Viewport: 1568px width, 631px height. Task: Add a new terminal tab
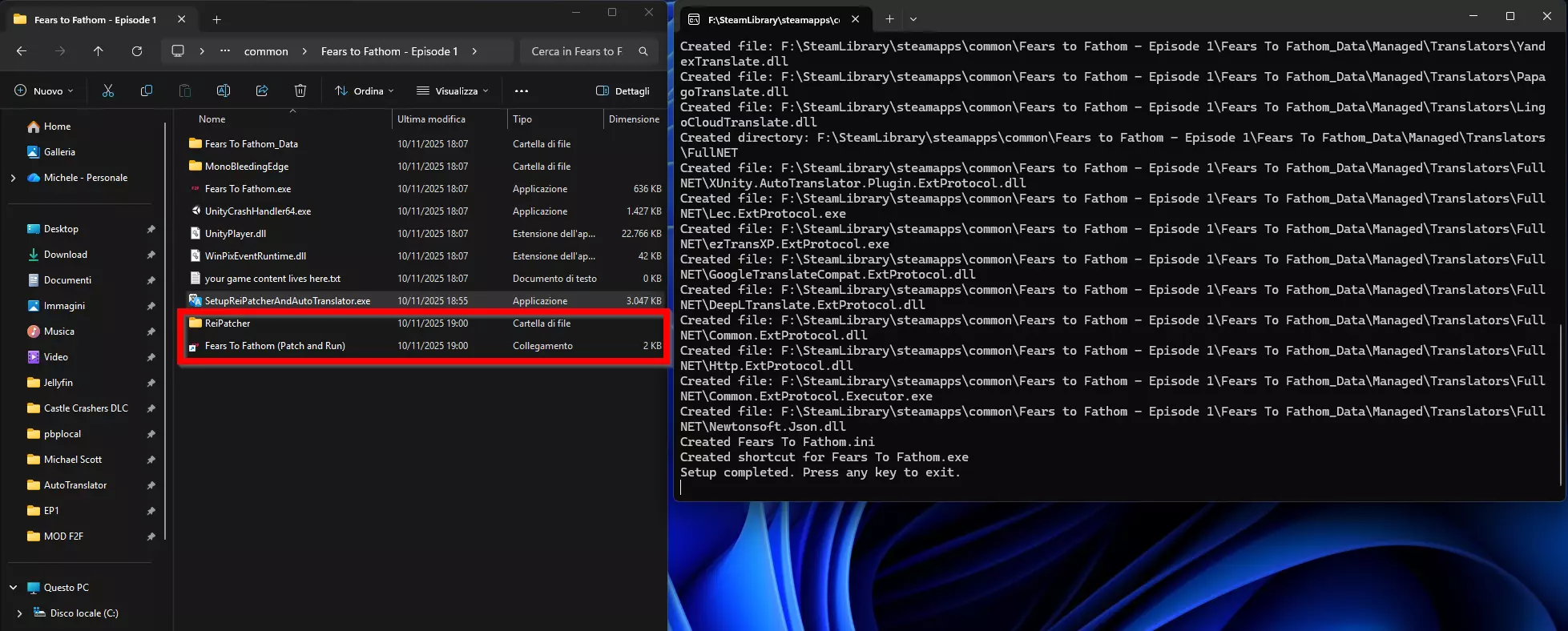889,19
